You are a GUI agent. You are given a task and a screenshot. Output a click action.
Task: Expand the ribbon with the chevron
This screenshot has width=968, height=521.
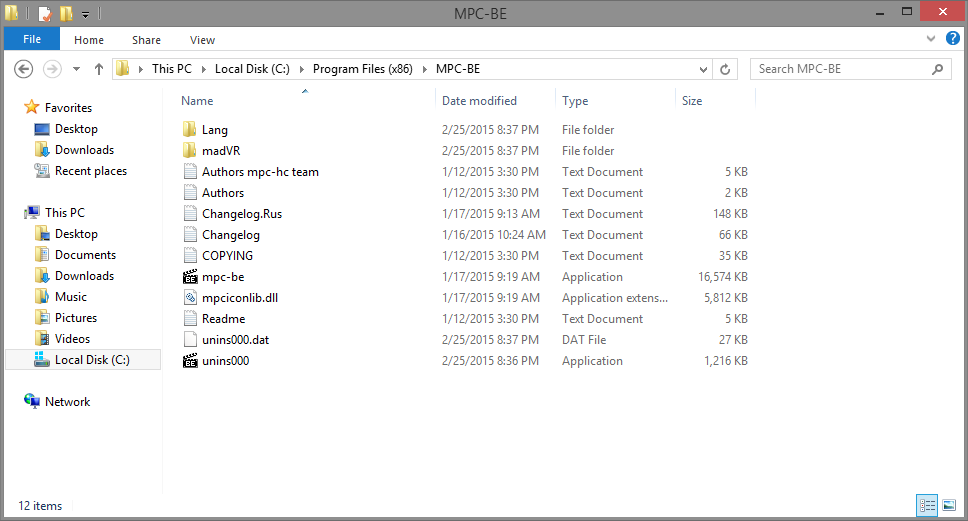click(931, 39)
